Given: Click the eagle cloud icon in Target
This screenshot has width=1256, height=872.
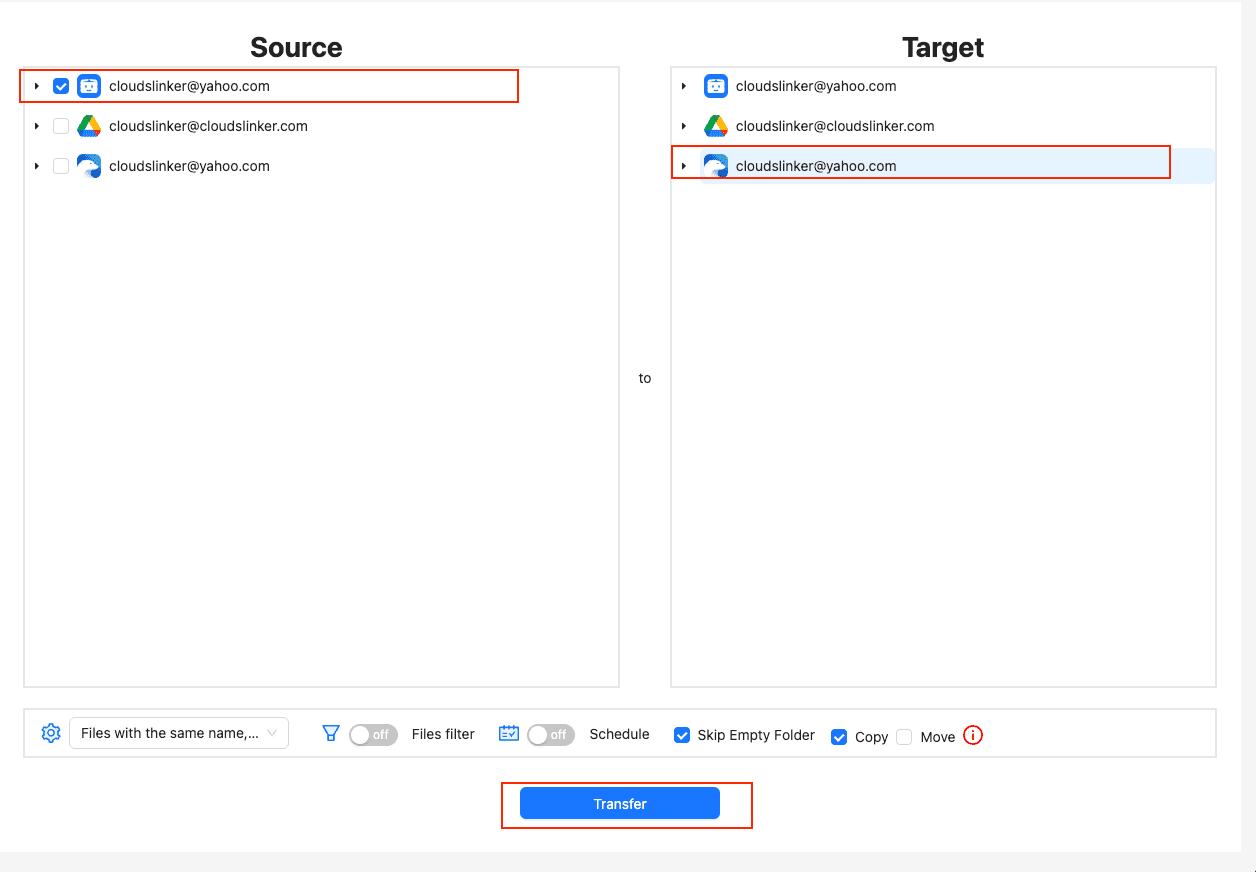Looking at the screenshot, I should [715, 166].
